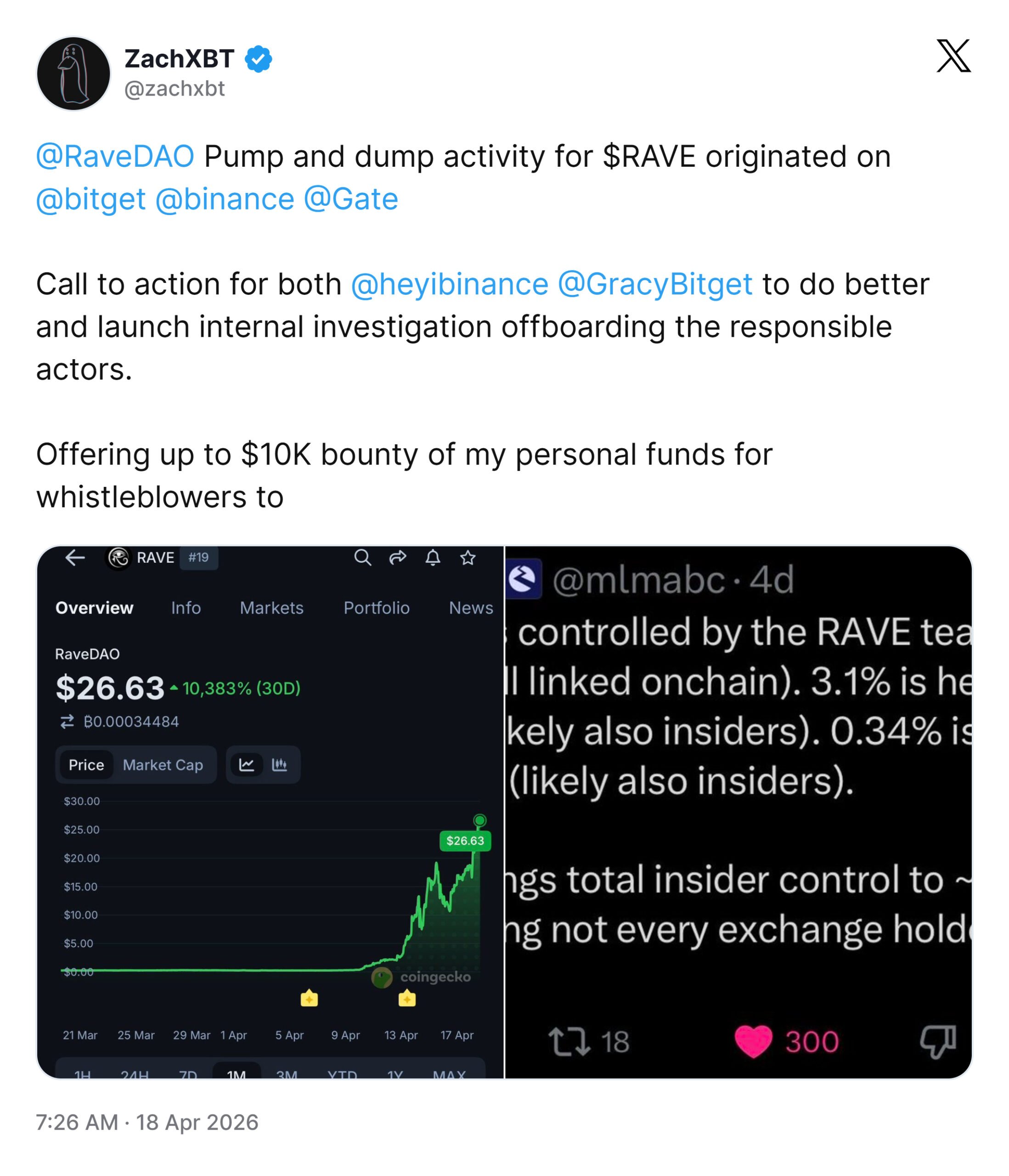1009x1176 pixels.
Task: Click the share arrow icon
Action: click(398, 558)
